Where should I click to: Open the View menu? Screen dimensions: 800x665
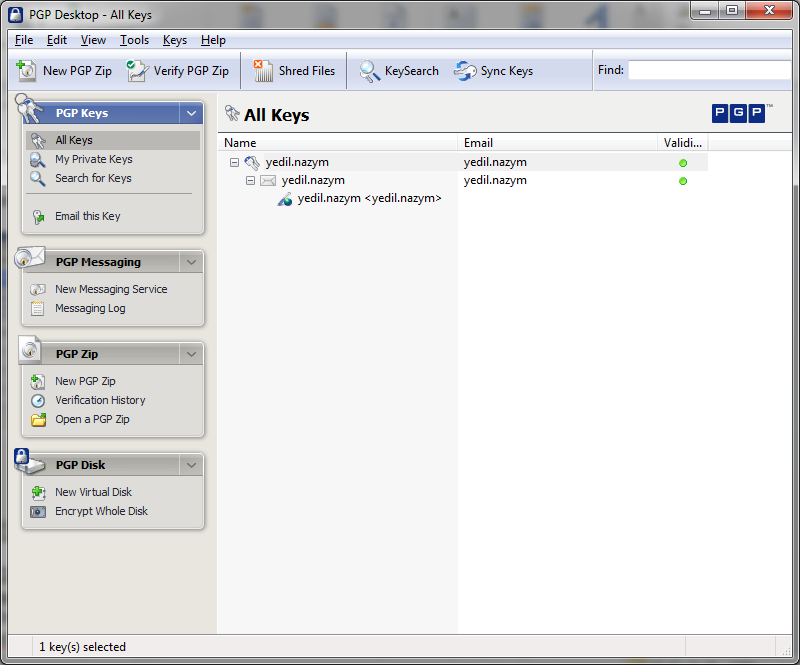[x=93, y=40]
